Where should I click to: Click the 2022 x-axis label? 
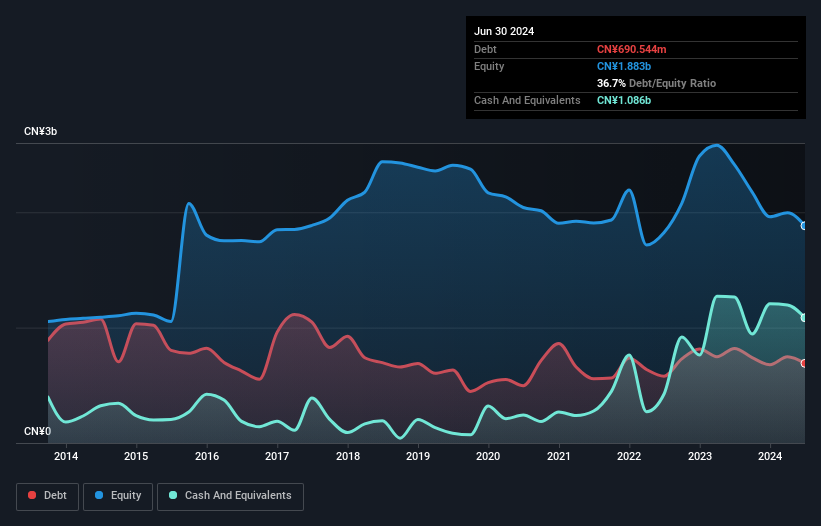(x=629, y=456)
